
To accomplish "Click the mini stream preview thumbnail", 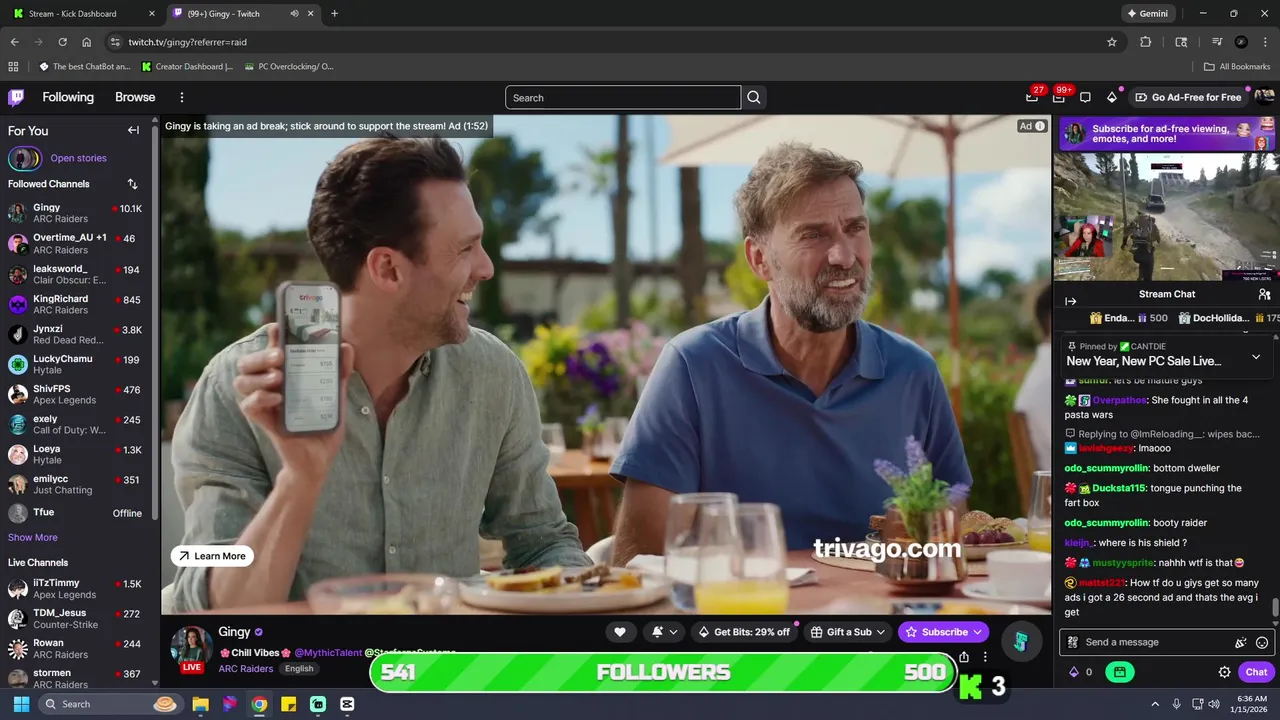I will tap(1166, 217).
